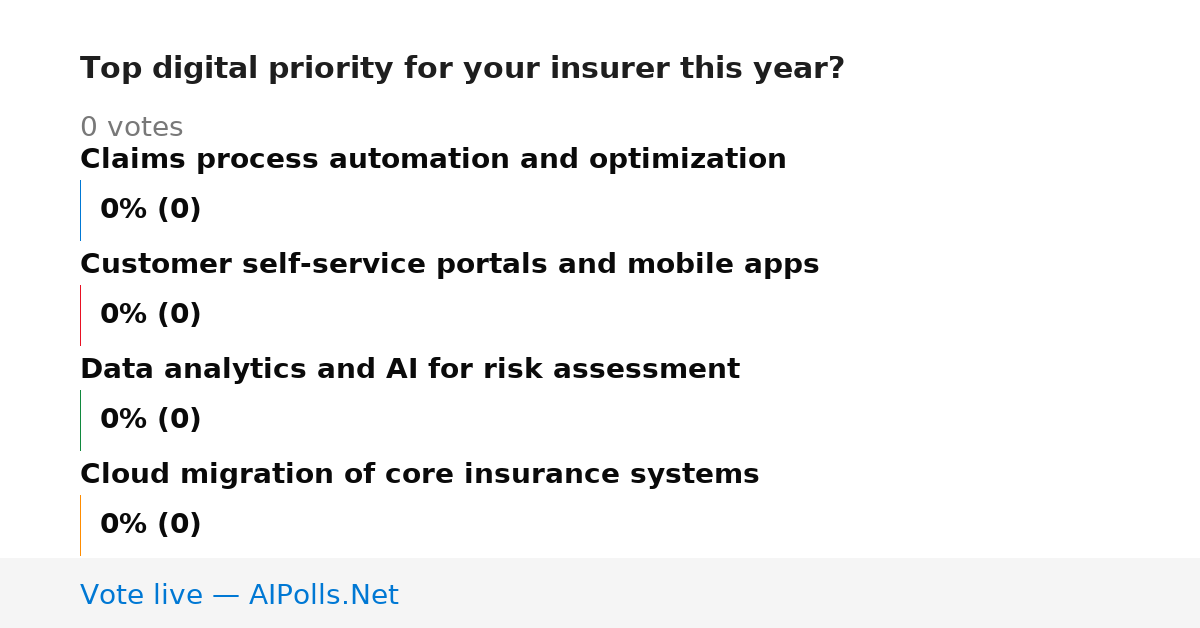Click 0% (0) result for Customer self-service
Screen dimensions: 1200x628
coord(150,315)
